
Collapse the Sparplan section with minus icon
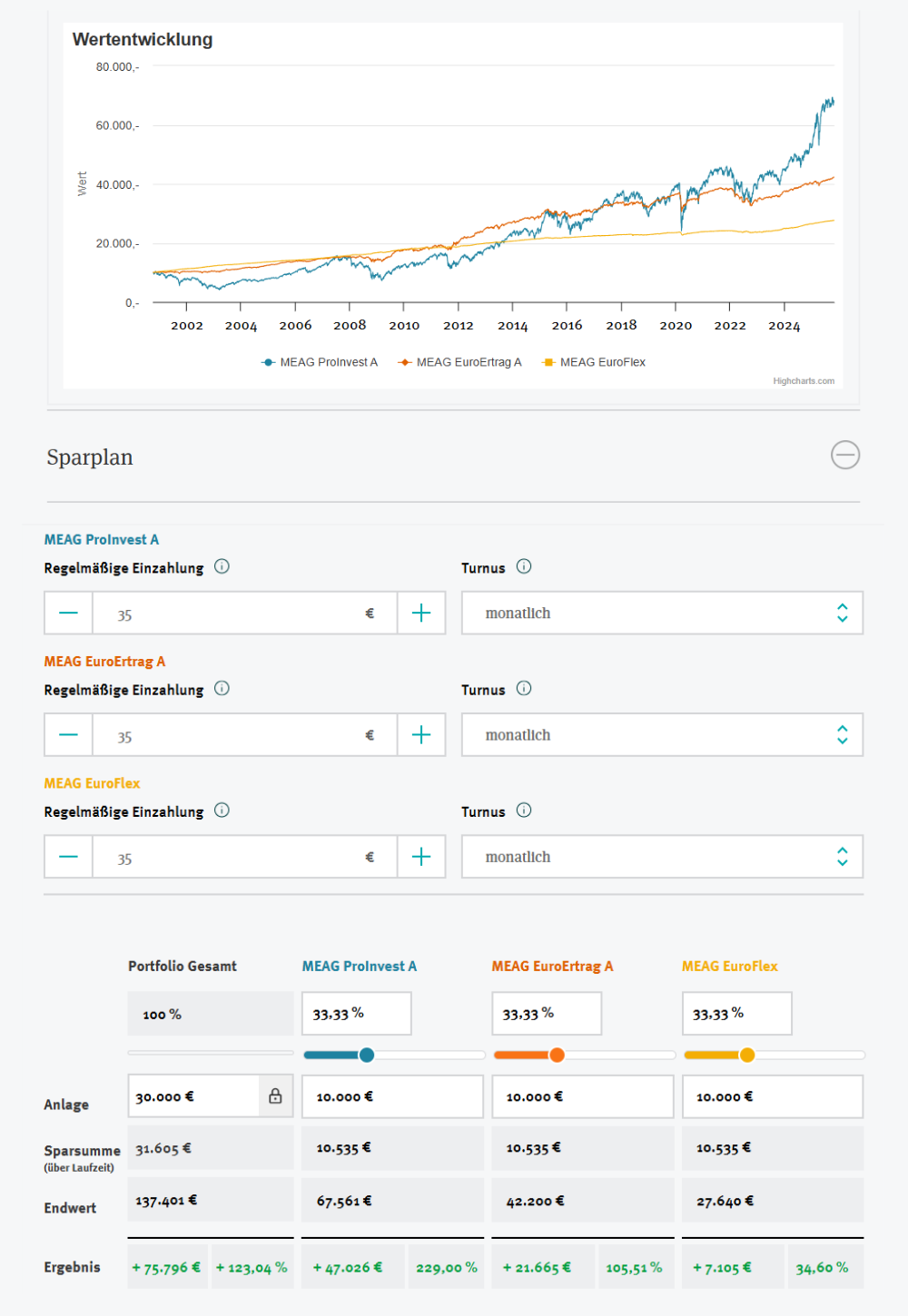tap(844, 455)
